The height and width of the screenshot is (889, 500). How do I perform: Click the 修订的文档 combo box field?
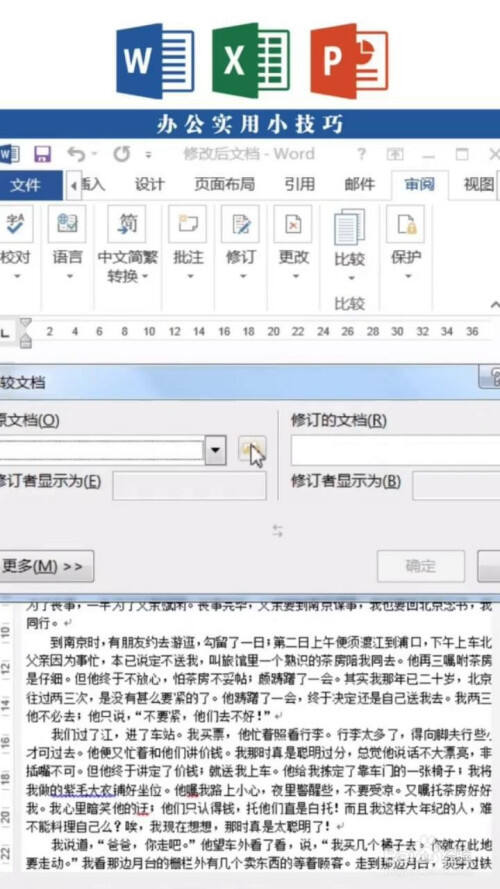point(395,451)
